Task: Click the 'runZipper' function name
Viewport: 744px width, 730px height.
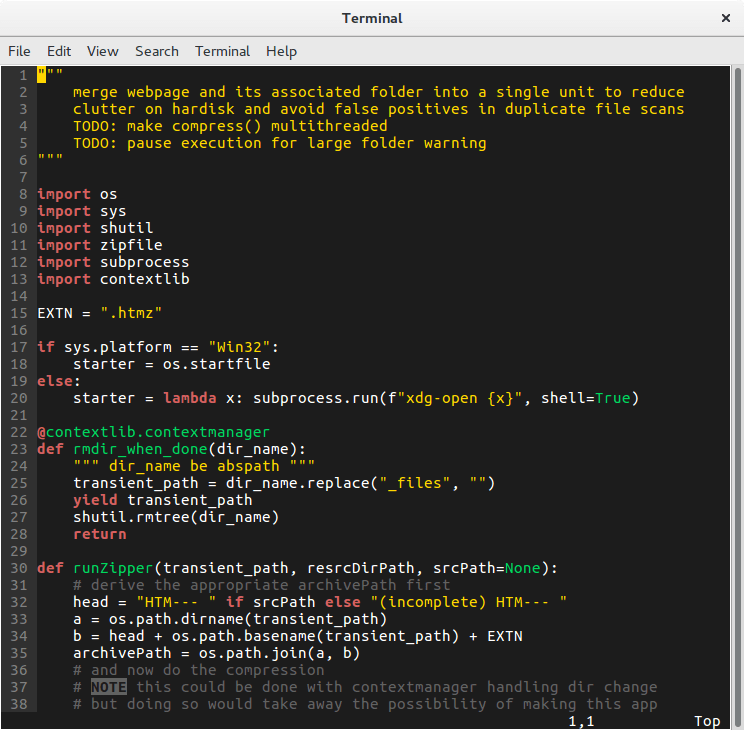Action: (x=113, y=568)
